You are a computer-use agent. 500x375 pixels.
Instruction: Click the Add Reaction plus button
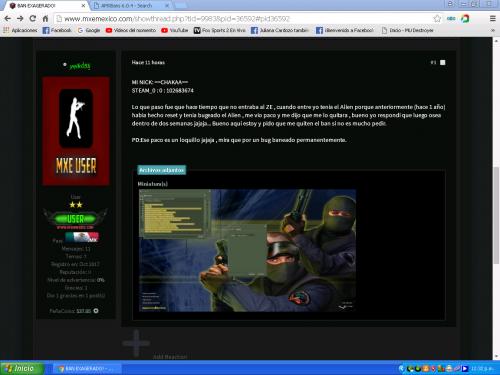(x=136, y=343)
